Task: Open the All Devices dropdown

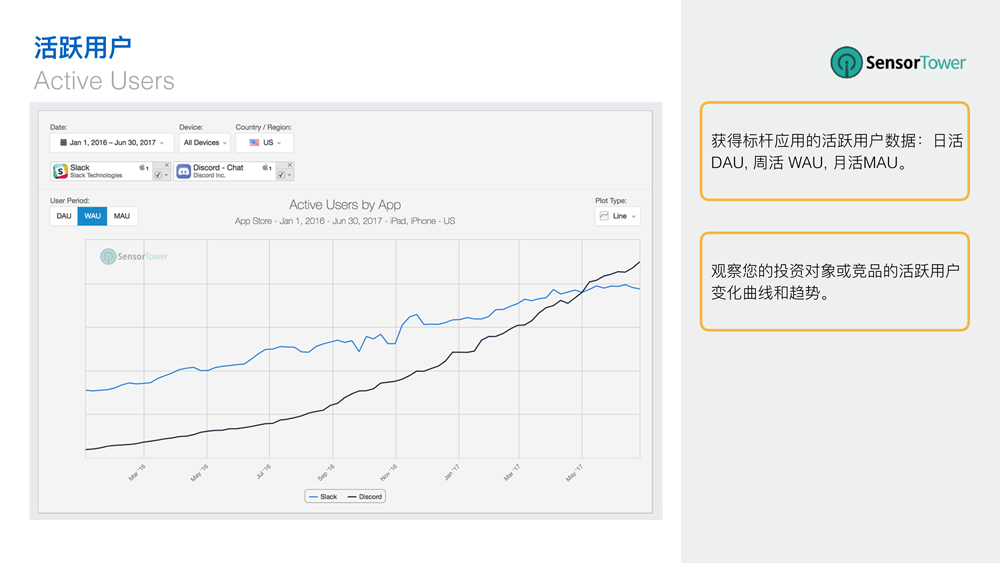Action: [x=205, y=143]
